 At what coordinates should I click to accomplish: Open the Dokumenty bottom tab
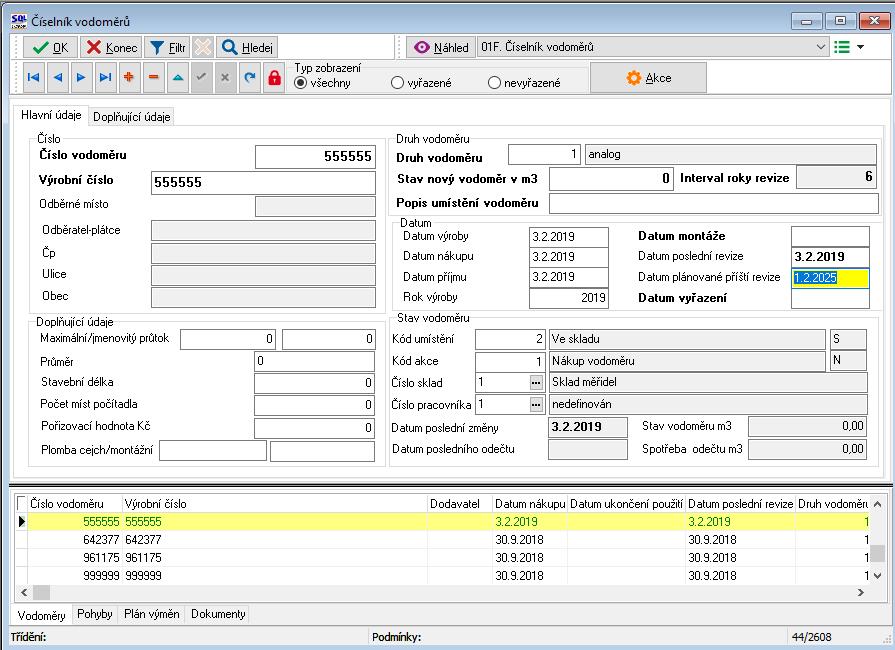point(218,614)
